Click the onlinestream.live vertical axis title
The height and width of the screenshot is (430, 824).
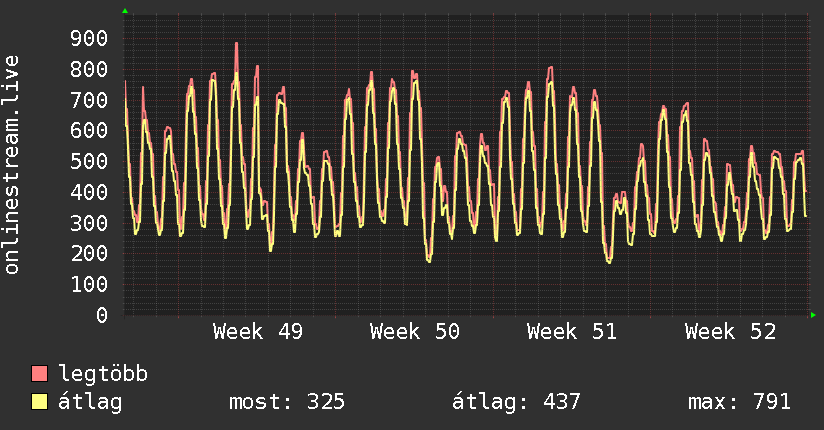(11, 165)
